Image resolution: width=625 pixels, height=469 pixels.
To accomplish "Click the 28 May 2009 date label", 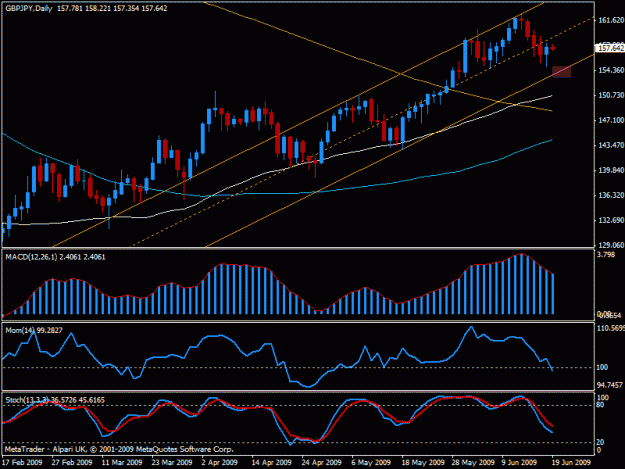I will [473, 463].
